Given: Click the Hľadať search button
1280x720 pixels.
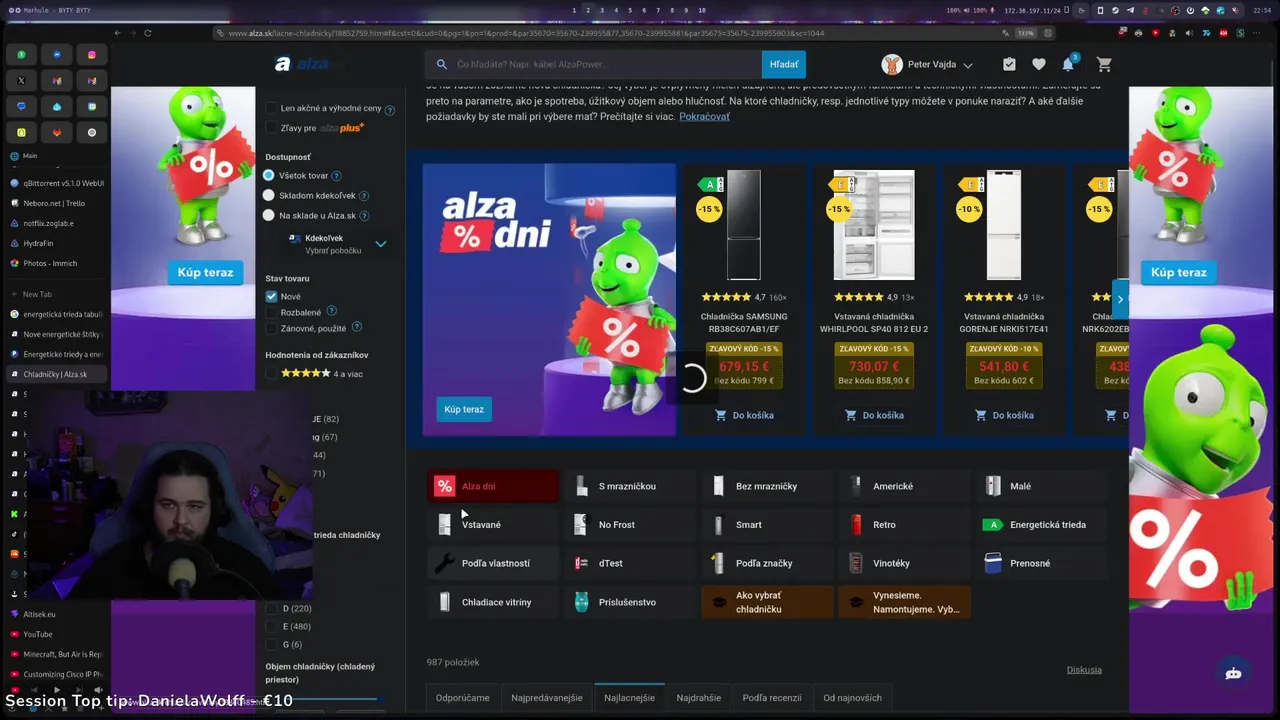Looking at the screenshot, I should point(784,64).
